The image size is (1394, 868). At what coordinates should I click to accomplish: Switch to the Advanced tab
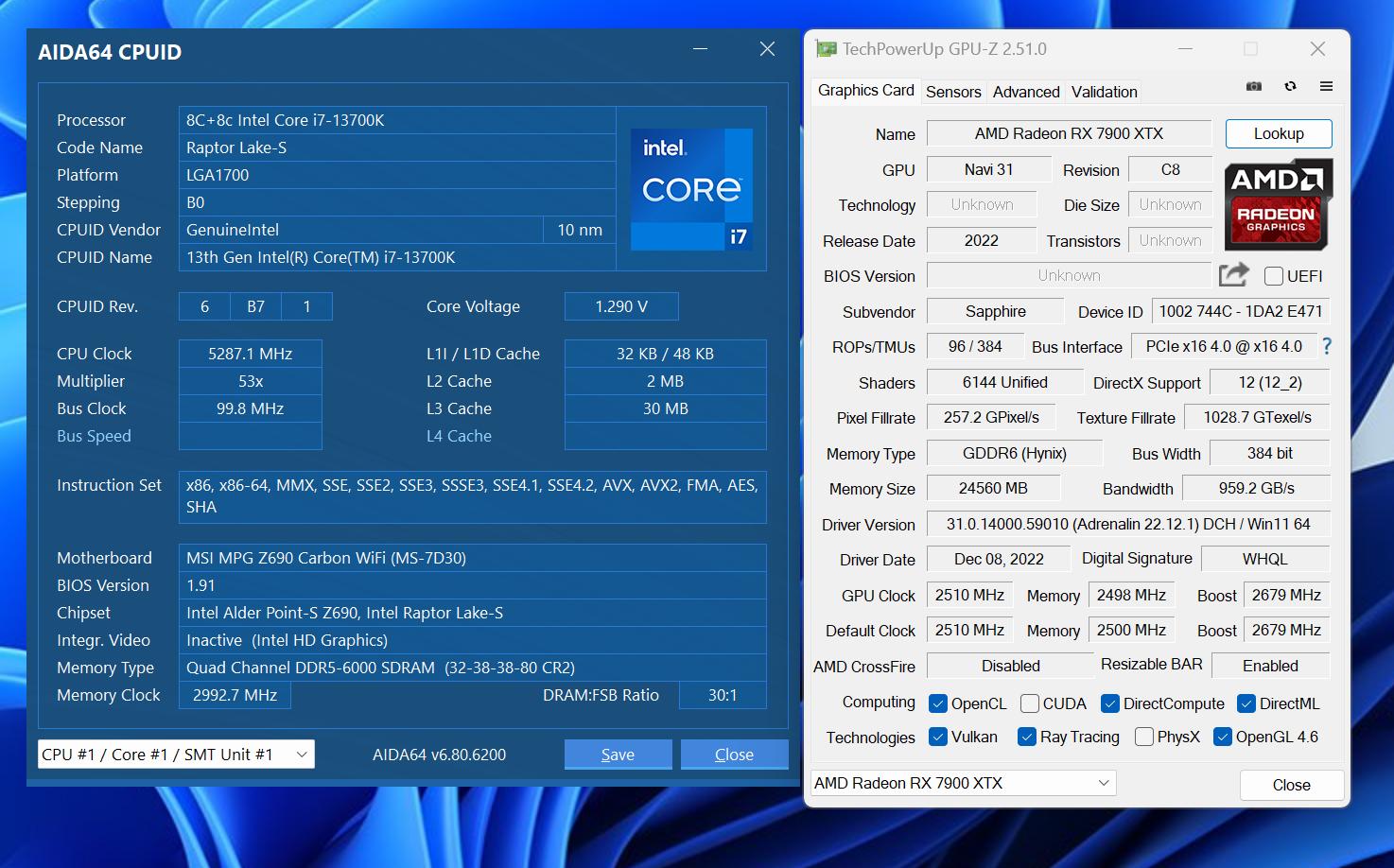click(x=1026, y=92)
